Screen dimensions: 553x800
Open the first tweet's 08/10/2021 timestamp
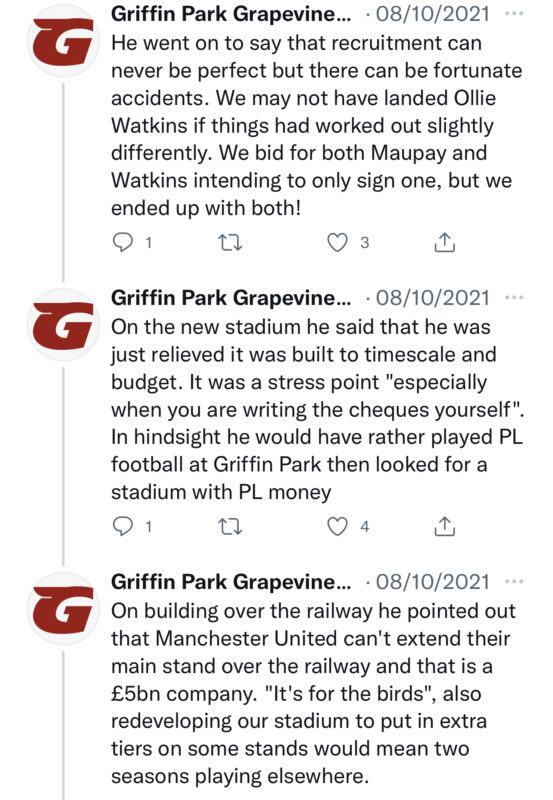433,14
